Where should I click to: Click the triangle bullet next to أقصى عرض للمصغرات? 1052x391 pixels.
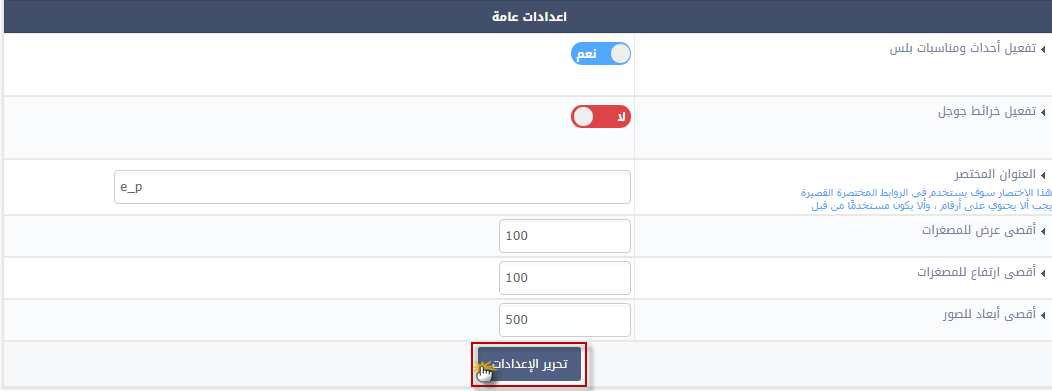[x=1045, y=231]
